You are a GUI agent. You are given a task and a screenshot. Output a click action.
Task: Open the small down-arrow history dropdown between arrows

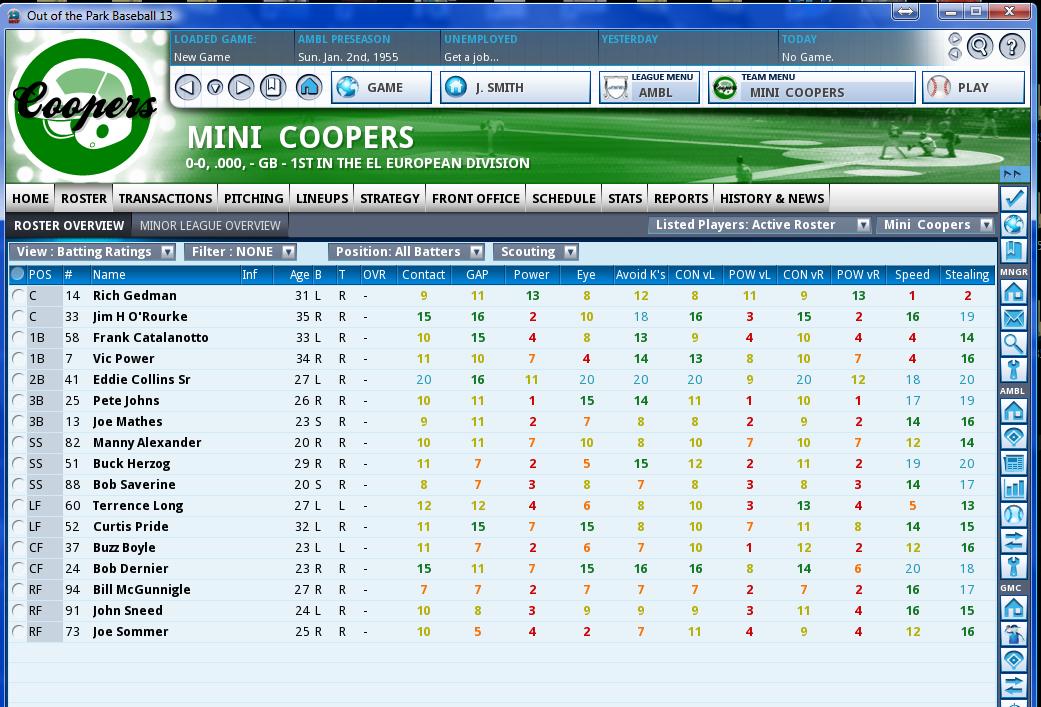pyautogui.click(x=215, y=88)
